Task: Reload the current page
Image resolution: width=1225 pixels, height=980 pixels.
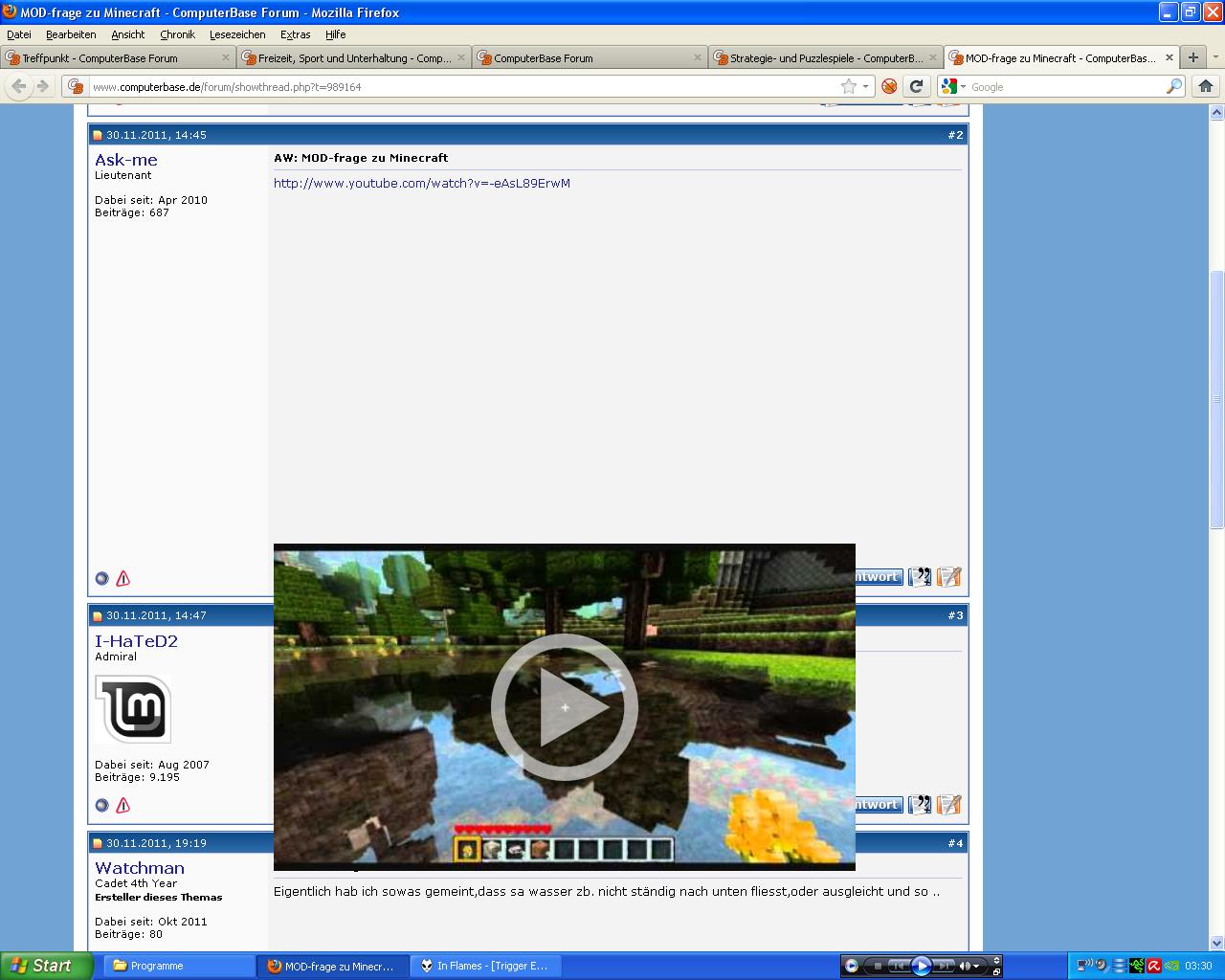Action: [x=916, y=86]
